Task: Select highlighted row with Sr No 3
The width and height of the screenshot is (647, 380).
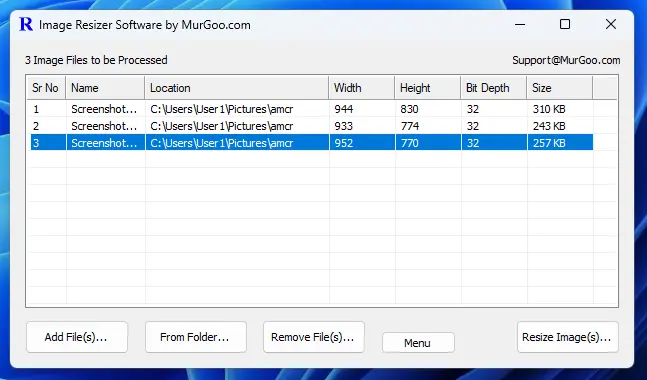Action: point(312,143)
